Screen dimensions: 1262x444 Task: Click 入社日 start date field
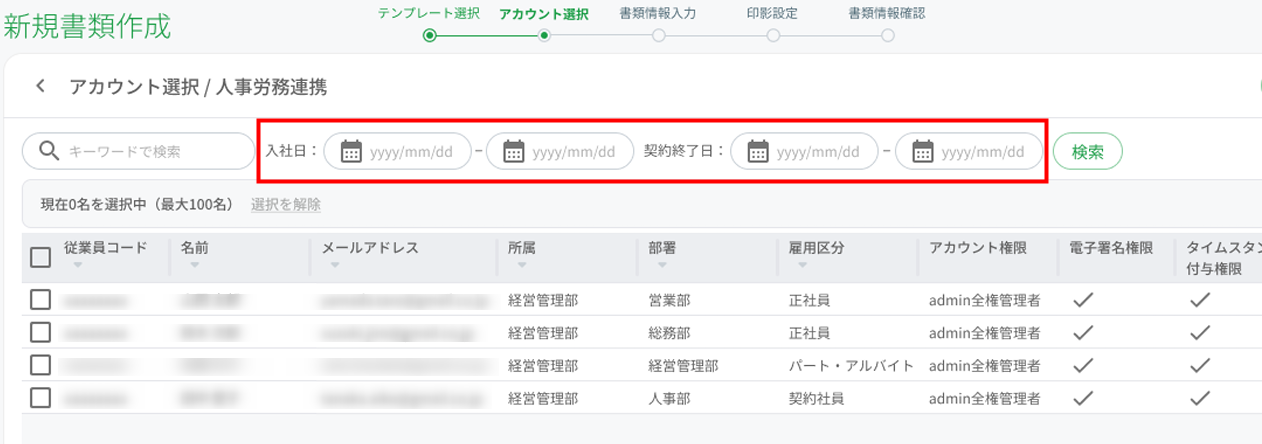[397, 151]
